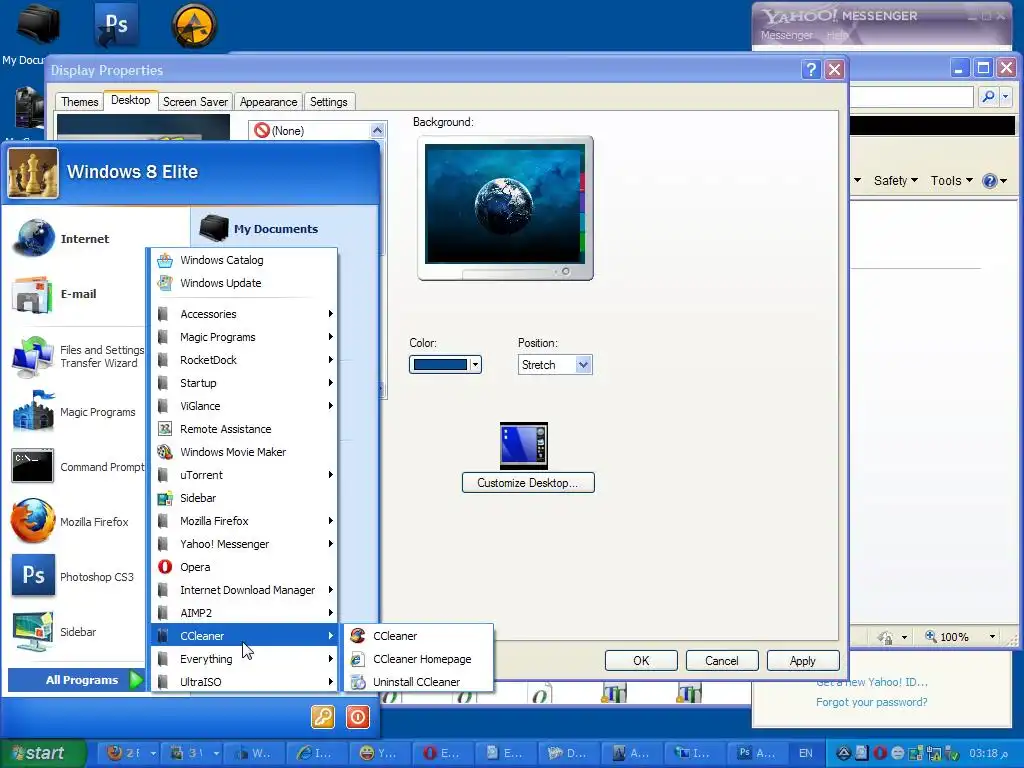Open AIMP2 menu item
The height and width of the screenshot is (768, 1024).
(244, 613)
